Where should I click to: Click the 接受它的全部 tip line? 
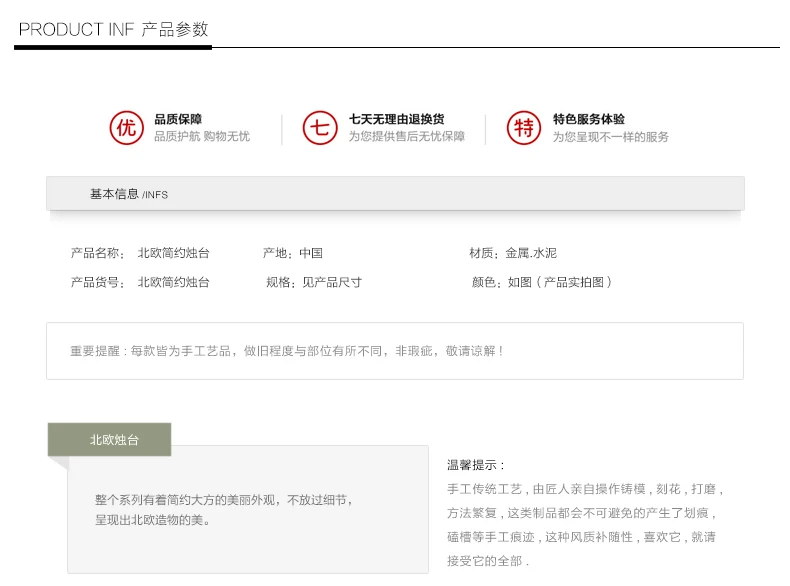488,561
